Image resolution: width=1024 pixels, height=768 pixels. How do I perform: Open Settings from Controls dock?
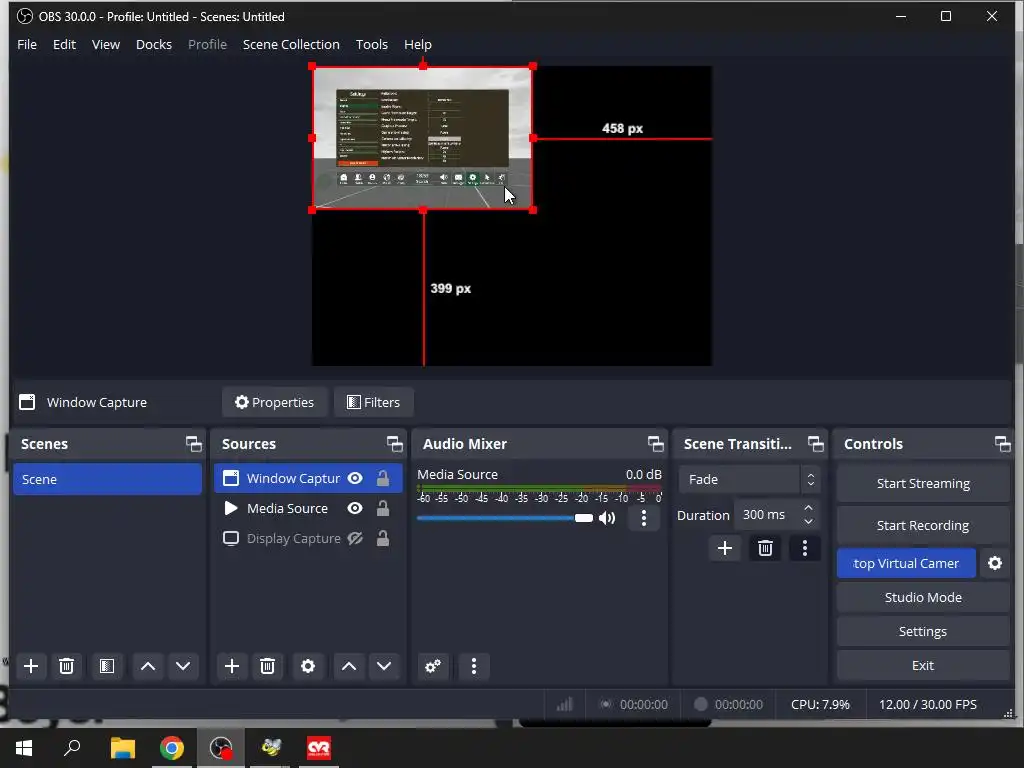[923, 632]
